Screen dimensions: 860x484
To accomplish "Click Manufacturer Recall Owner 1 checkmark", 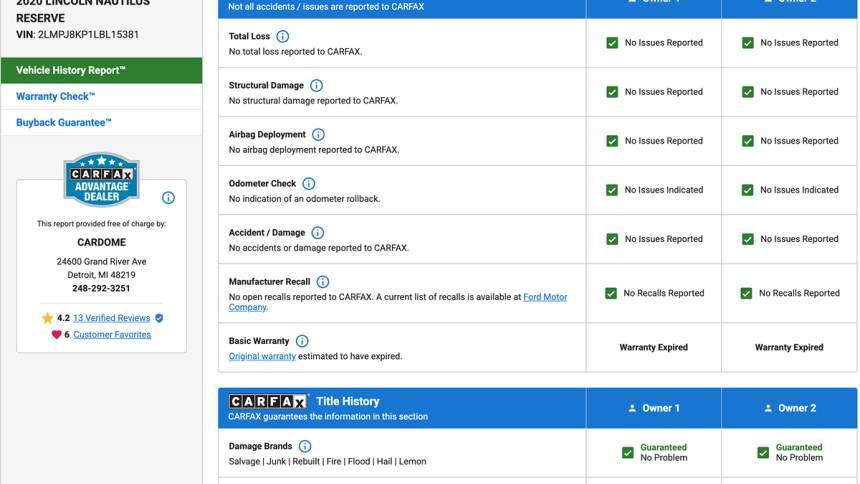I will tap(610, 293).
